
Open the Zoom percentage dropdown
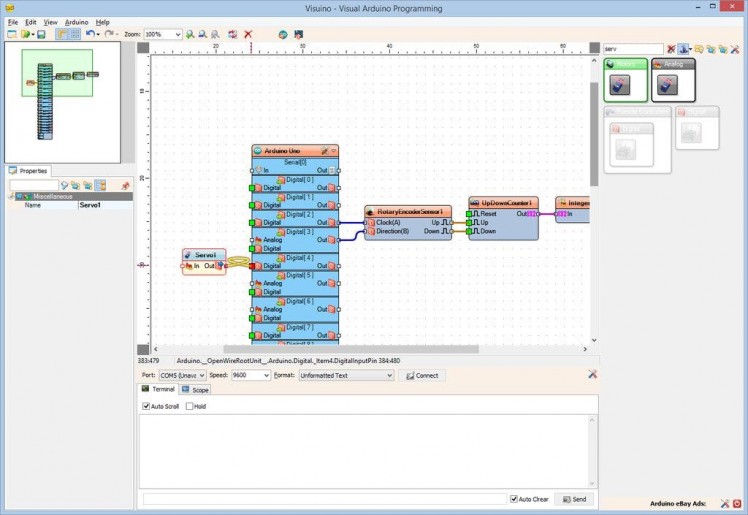(177, 34)
